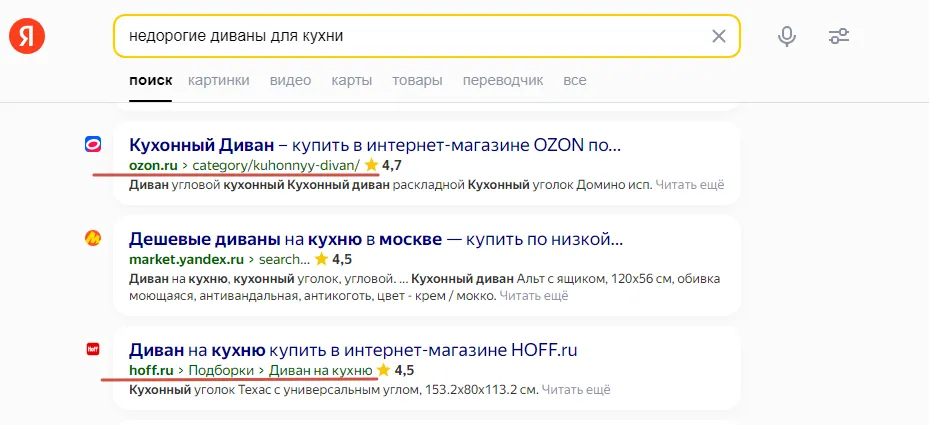Open the все tab
This screenshot has width=929, height=425.
pos(575,81)
